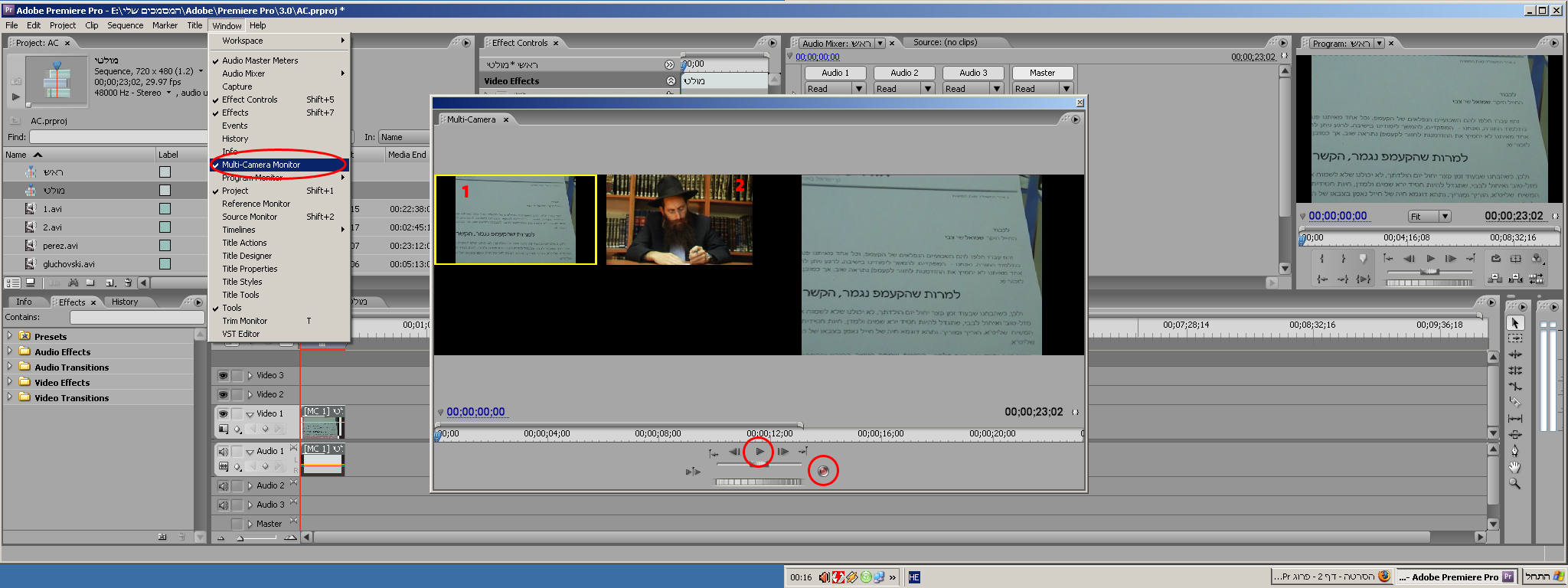This screenshot has width=1568, height=588.
Task: Open the Sequence menu
Action: pos(125,25)
